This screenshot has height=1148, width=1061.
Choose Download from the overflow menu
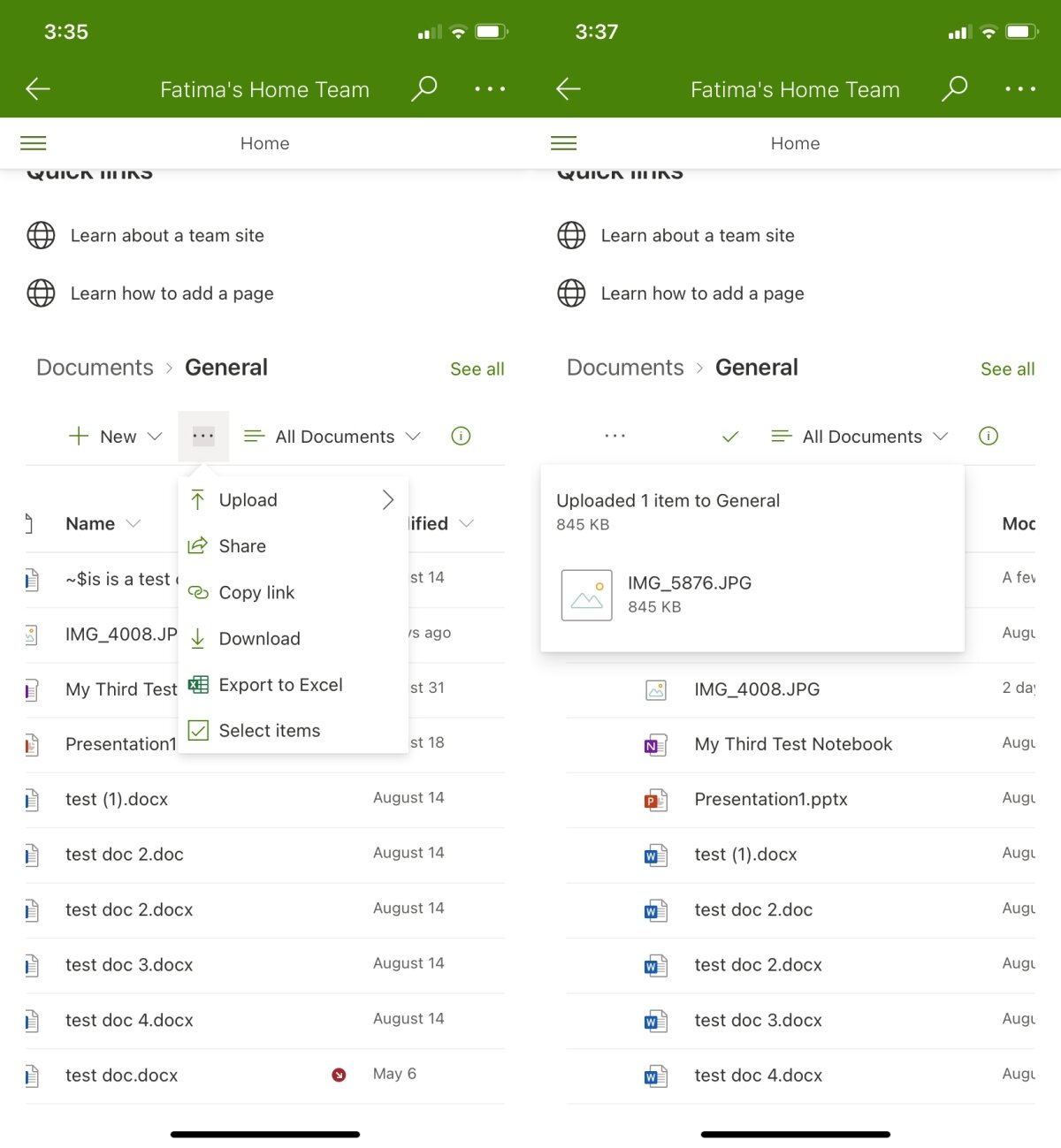[x=259, y=638]
